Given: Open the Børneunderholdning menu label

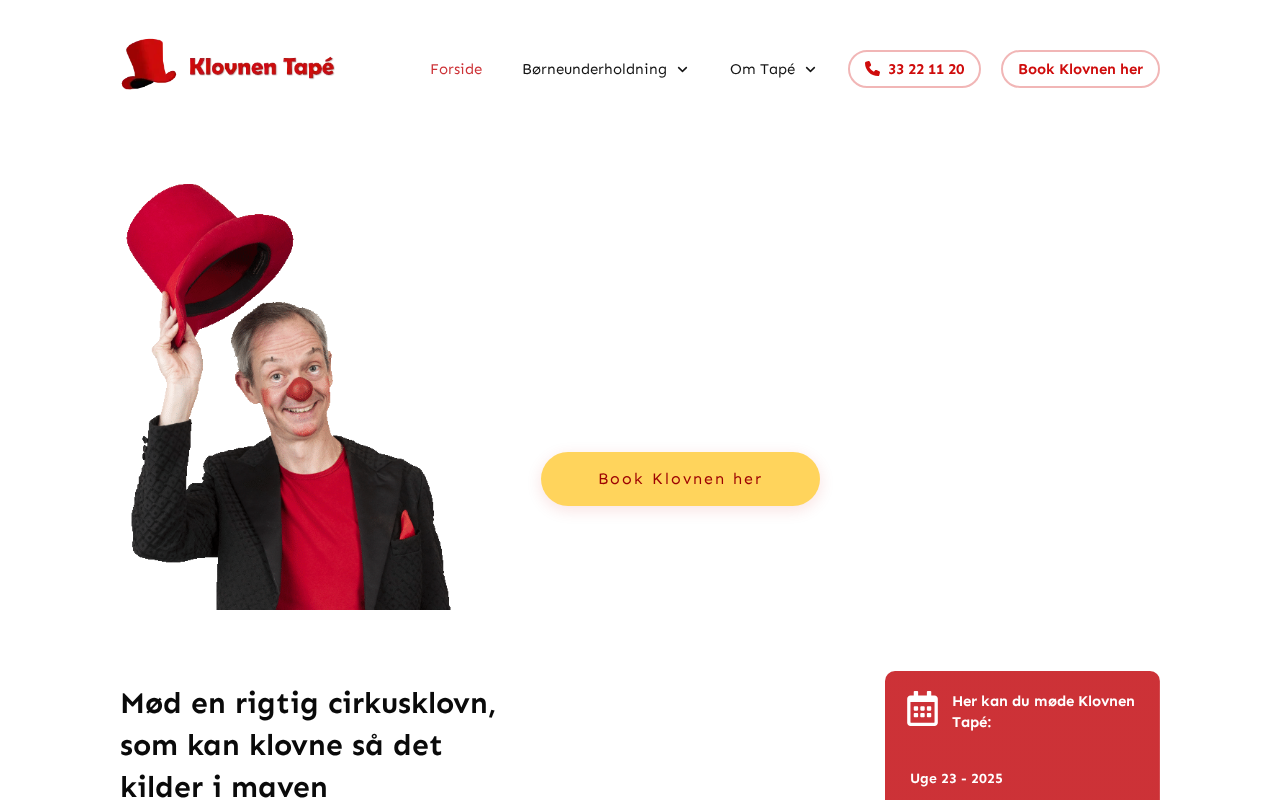Looking at the screenshot, I should (x=594, y=69).
